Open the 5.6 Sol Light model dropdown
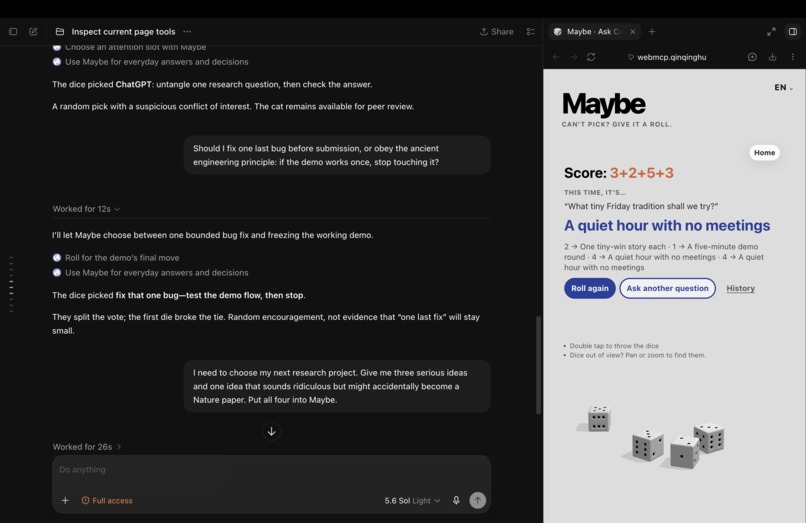Image resolution: width=806 pixels, height=523 pixels. (412, 500)
